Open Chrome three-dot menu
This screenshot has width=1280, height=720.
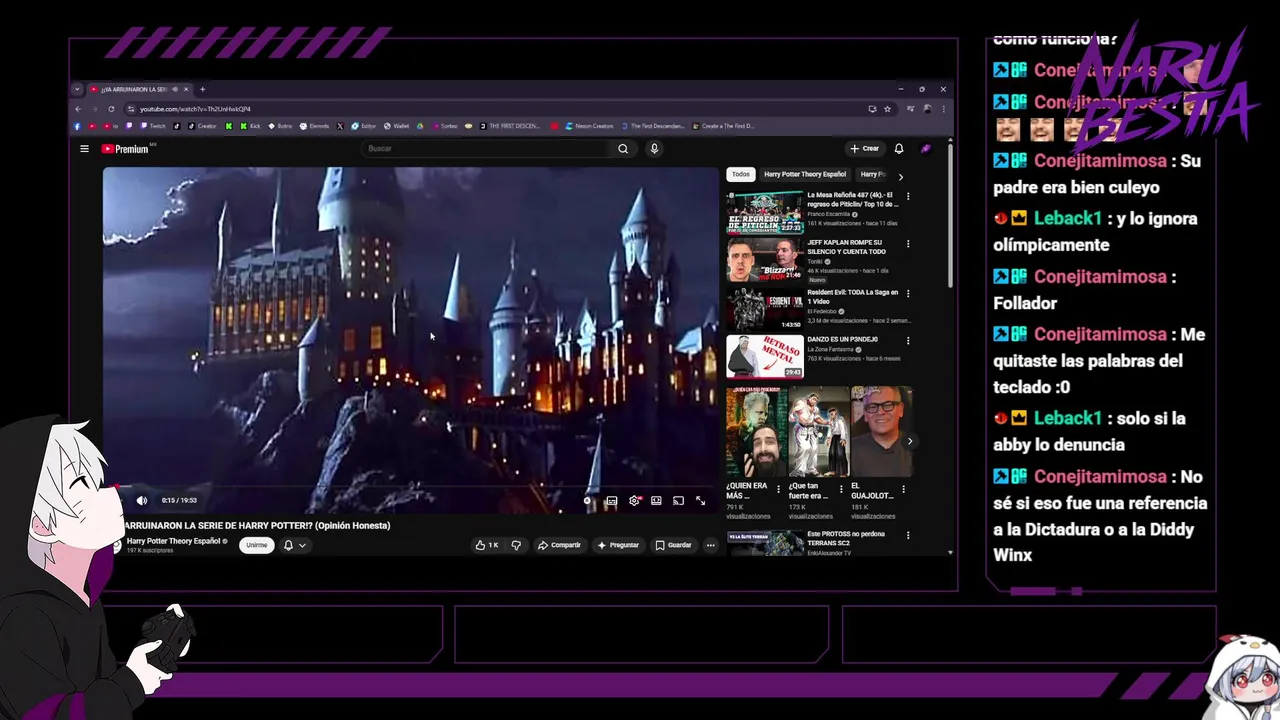(943, 109)
